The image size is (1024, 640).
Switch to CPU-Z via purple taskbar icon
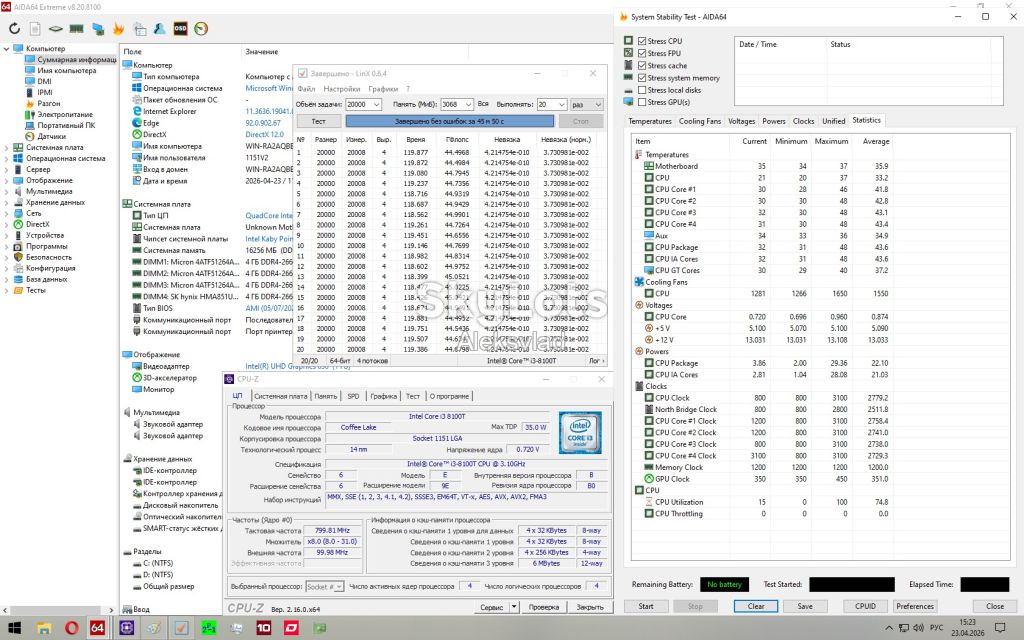(127, 628)
